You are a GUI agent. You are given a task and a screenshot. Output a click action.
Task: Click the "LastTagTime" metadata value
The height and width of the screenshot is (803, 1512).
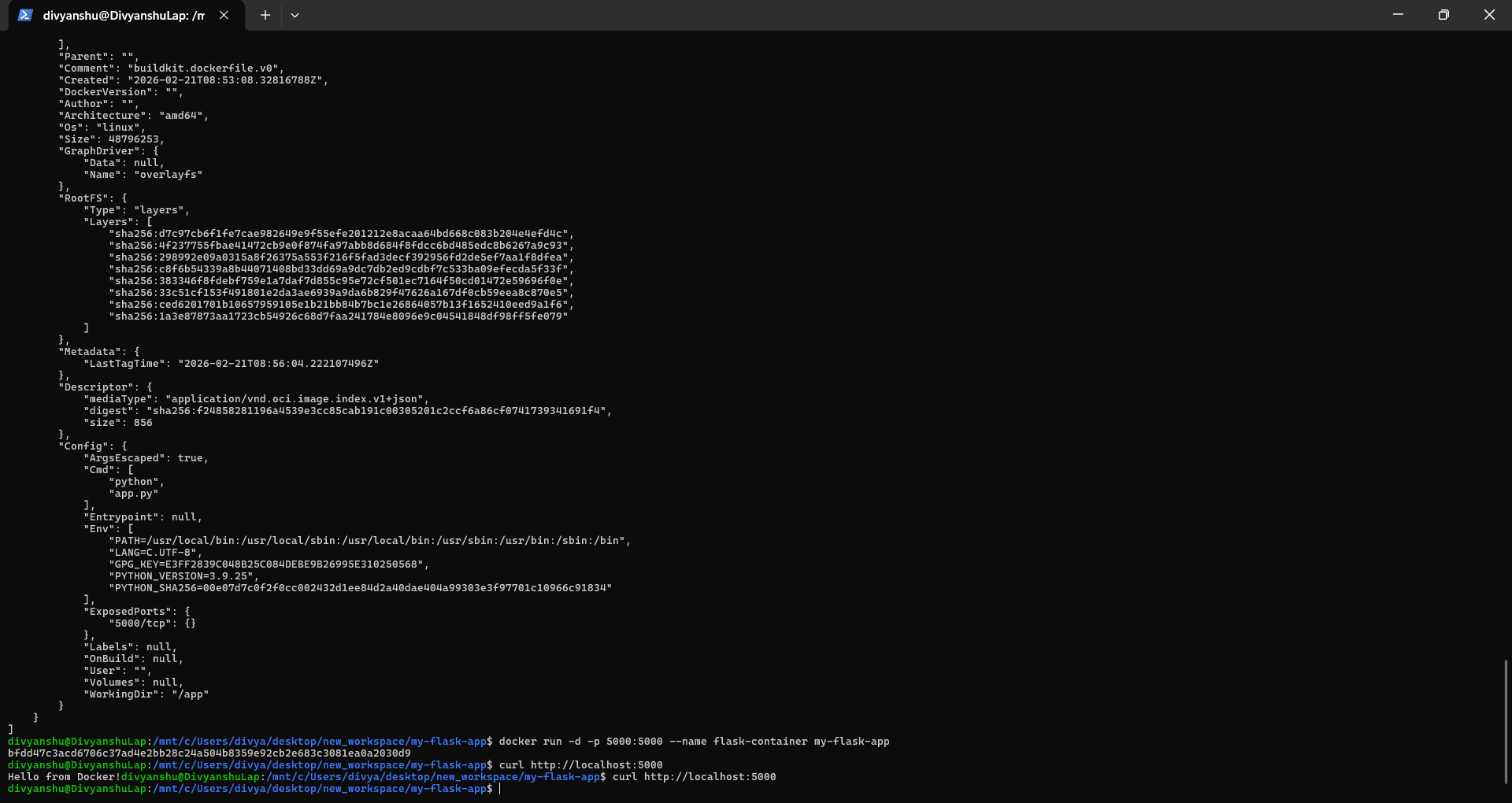click(278, 364)
